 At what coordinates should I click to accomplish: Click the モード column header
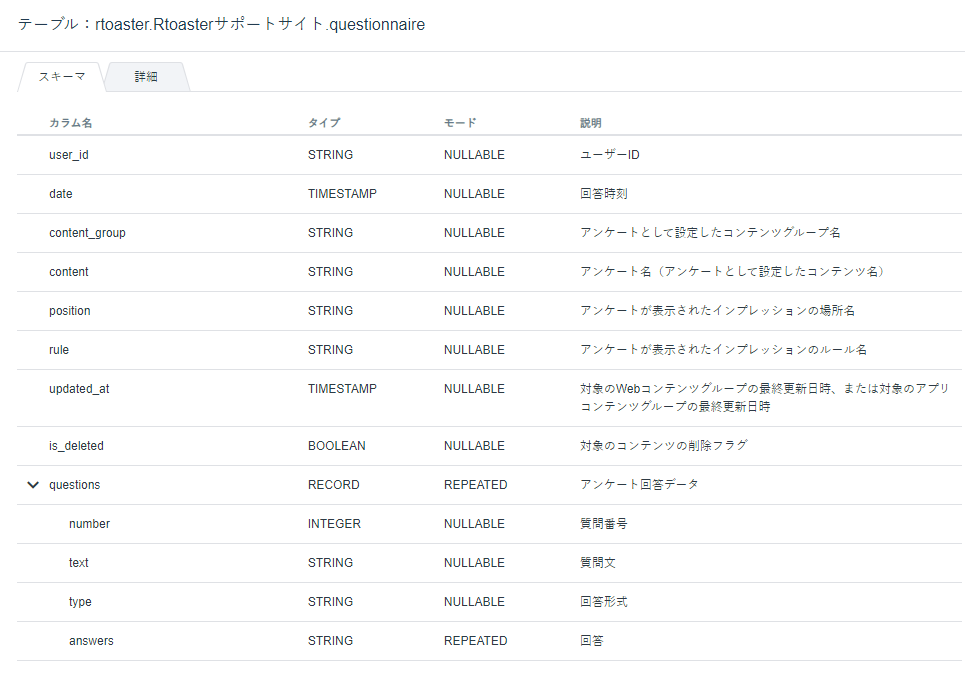[x=460, y=123]
